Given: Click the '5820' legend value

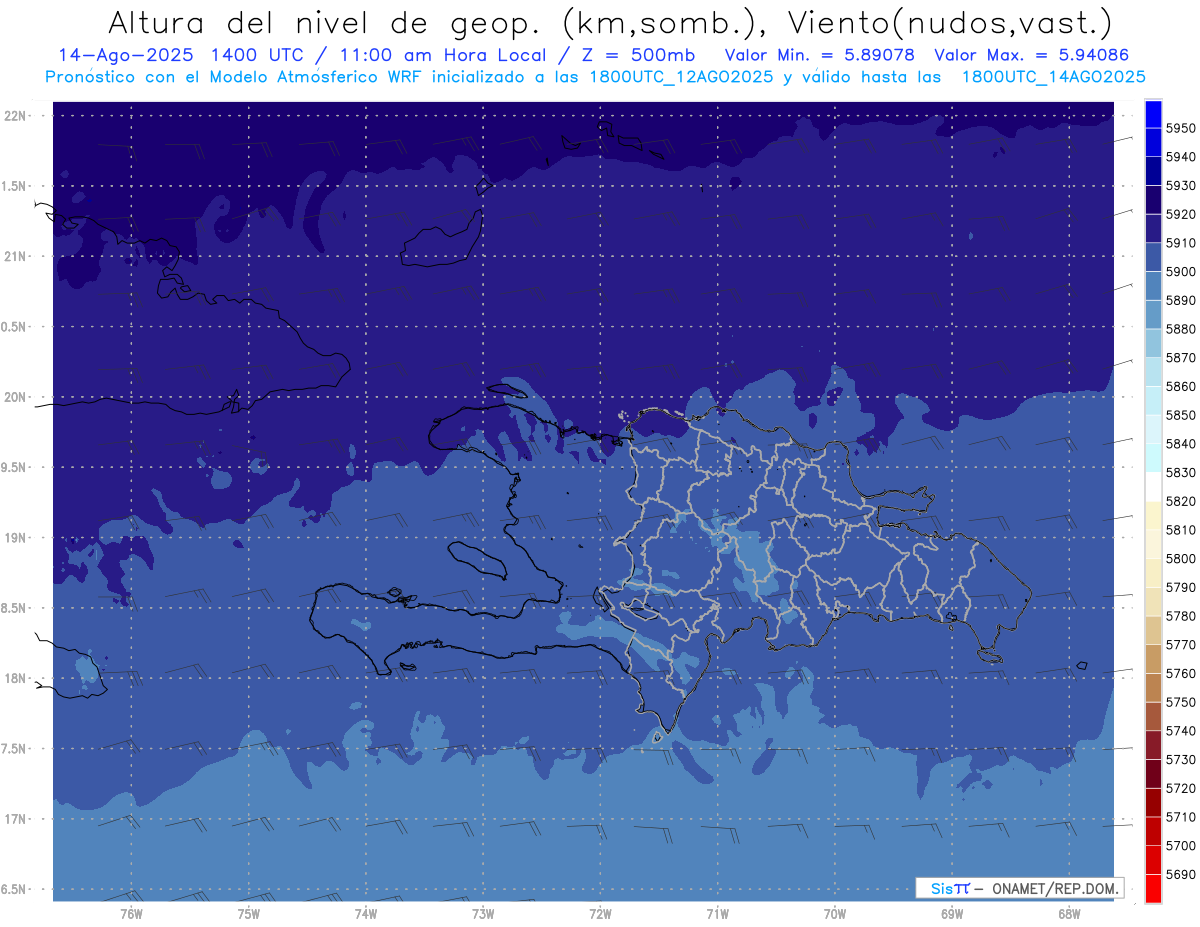Looking at the screenshot, I should tap(1181, 501).
